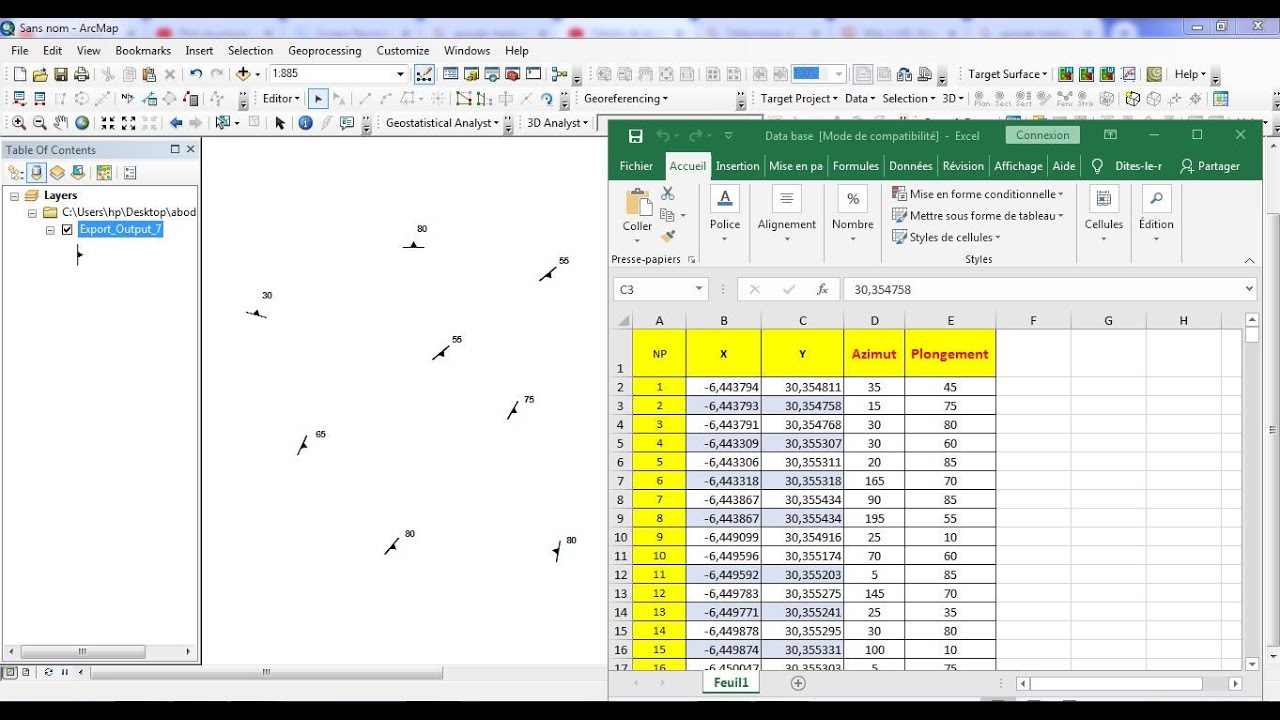
Task: Click the Add Data plus icon
Action: tap(243, 74)
